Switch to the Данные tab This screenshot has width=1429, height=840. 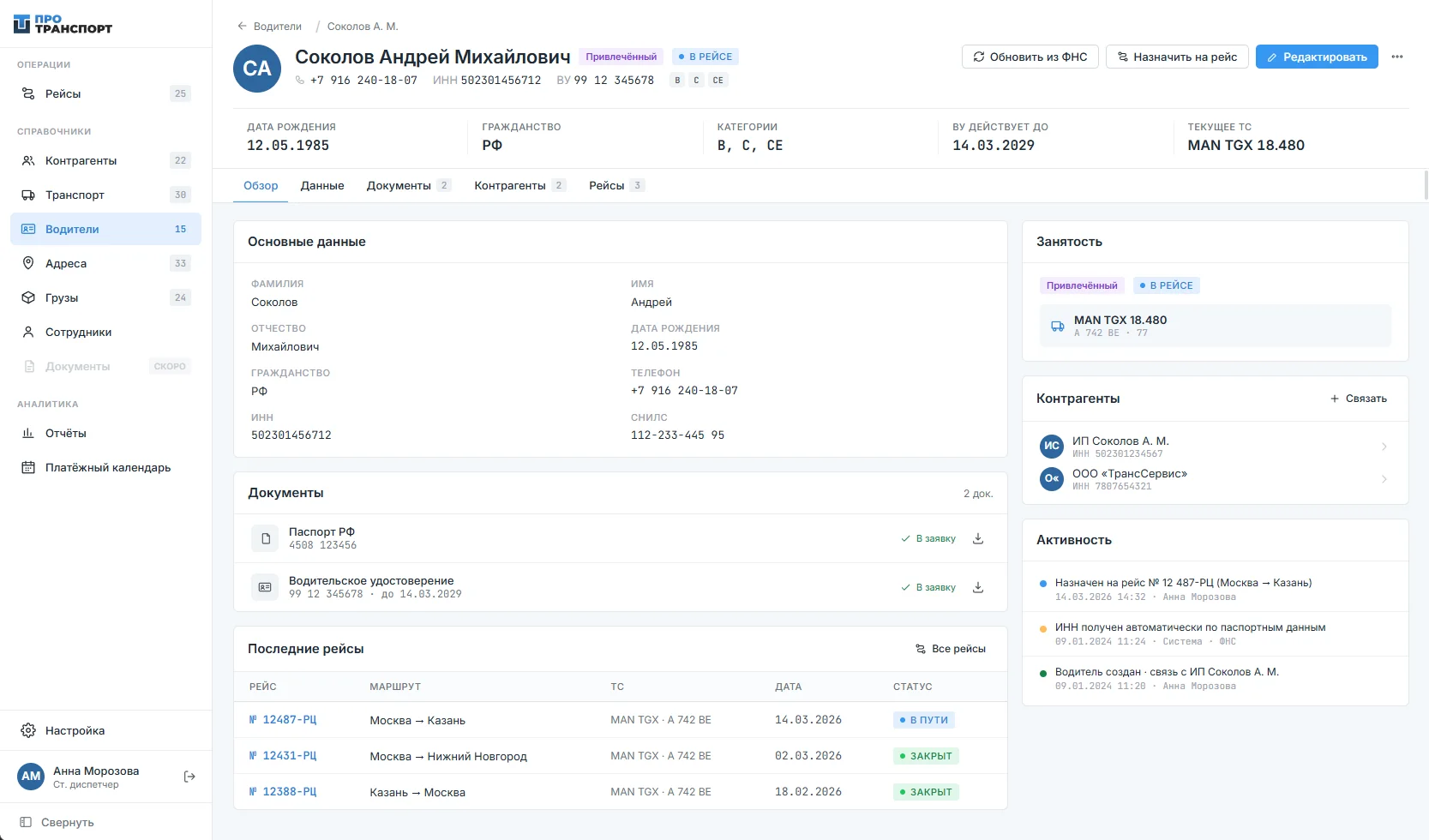[322, 185]
